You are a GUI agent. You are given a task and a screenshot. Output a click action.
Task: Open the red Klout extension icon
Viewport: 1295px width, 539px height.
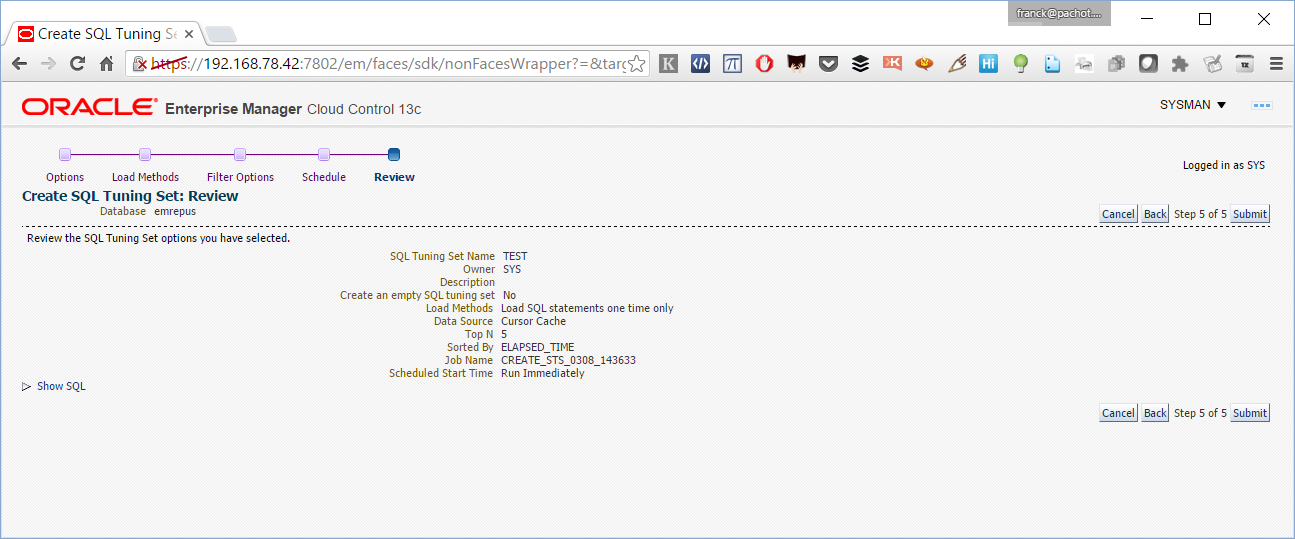(x=892, y=63)
